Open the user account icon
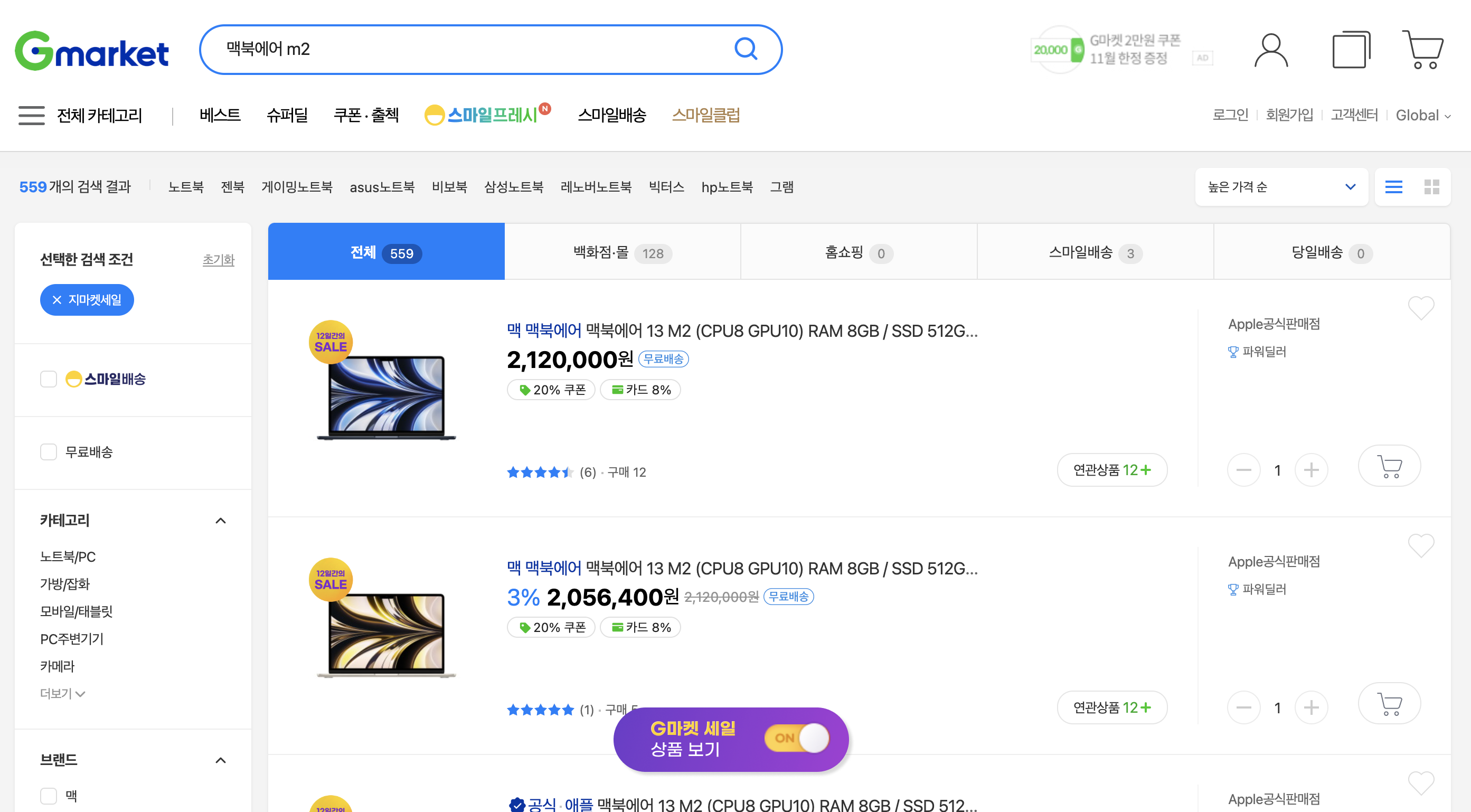The image size is (1471, 812). [1270, 50]
